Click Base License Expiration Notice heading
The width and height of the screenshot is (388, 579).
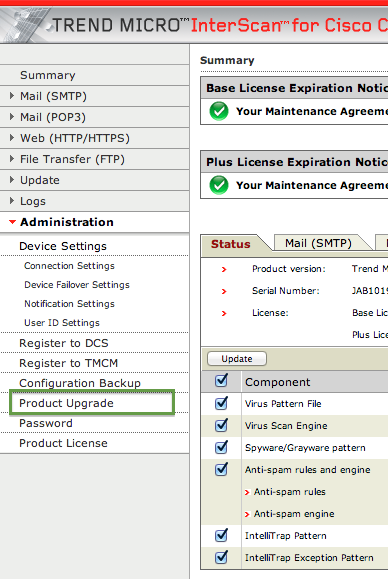tap(297, 88)
